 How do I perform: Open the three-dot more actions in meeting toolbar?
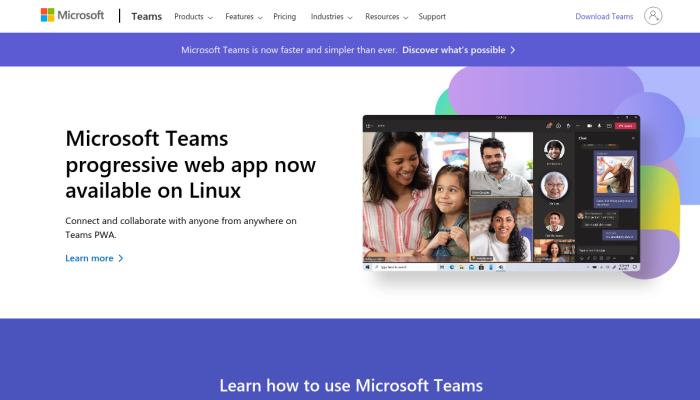click(578, 126)
